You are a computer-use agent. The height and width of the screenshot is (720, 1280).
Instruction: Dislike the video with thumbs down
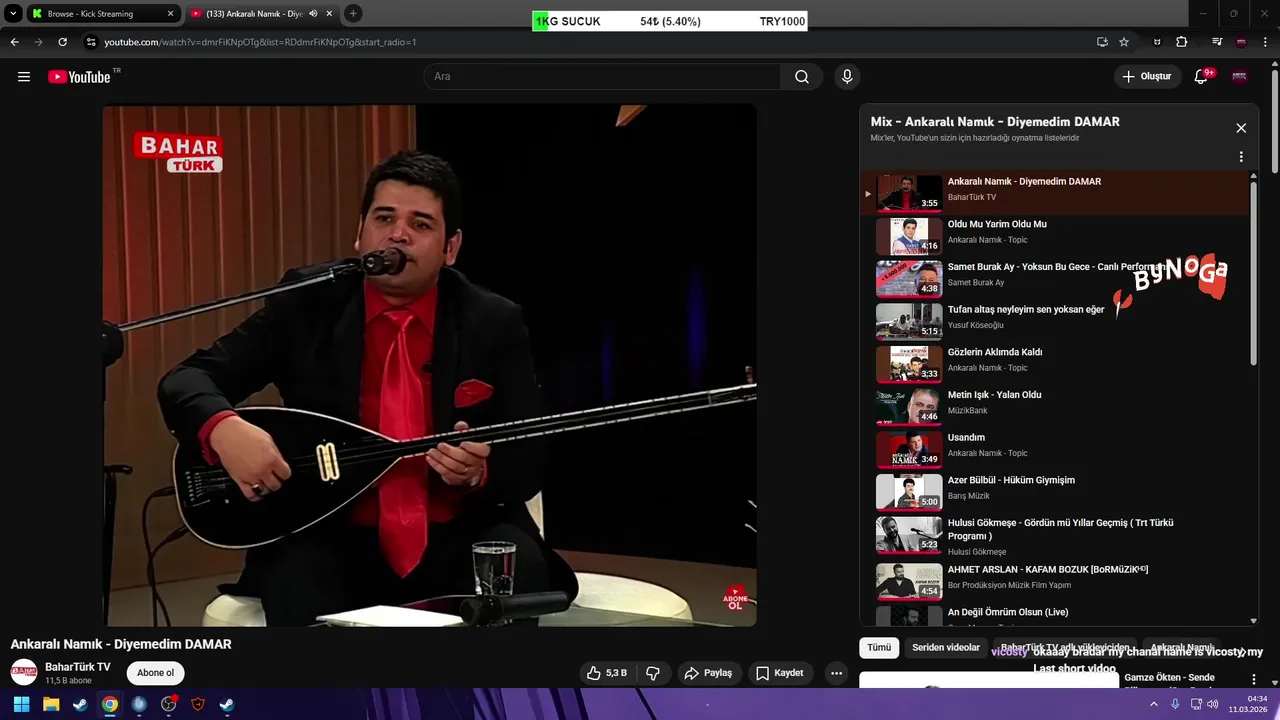[x=653, y=673]
